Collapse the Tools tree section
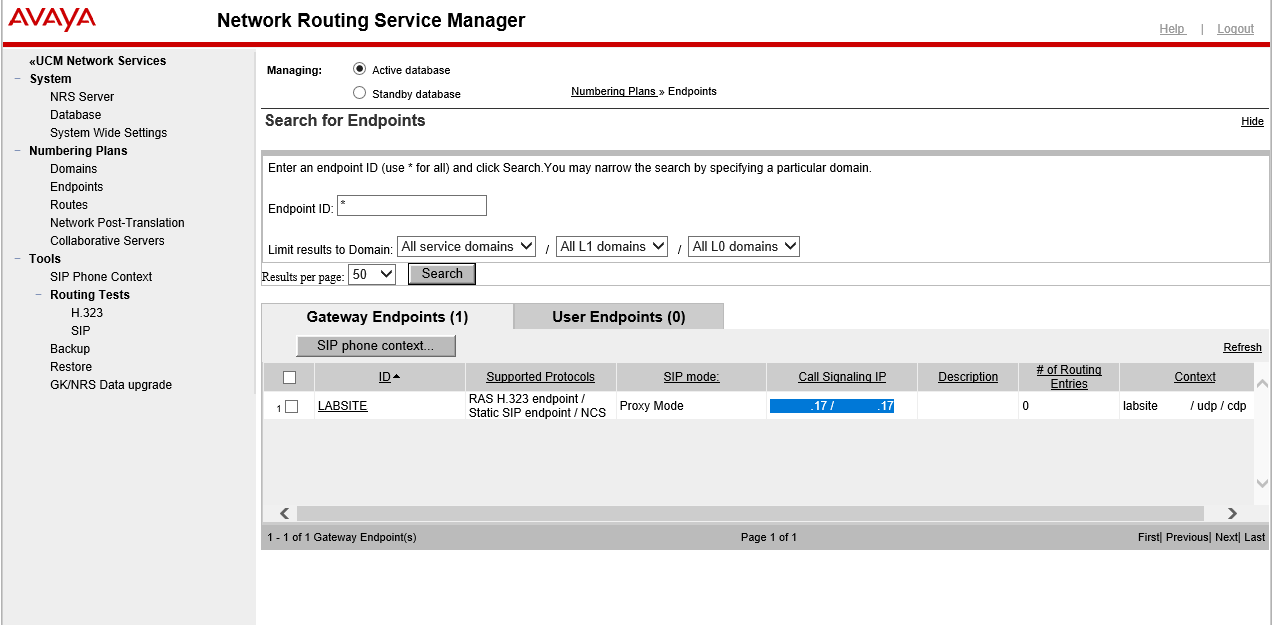1273x625 pixels. pyautogui.click(x=18, y=259)
